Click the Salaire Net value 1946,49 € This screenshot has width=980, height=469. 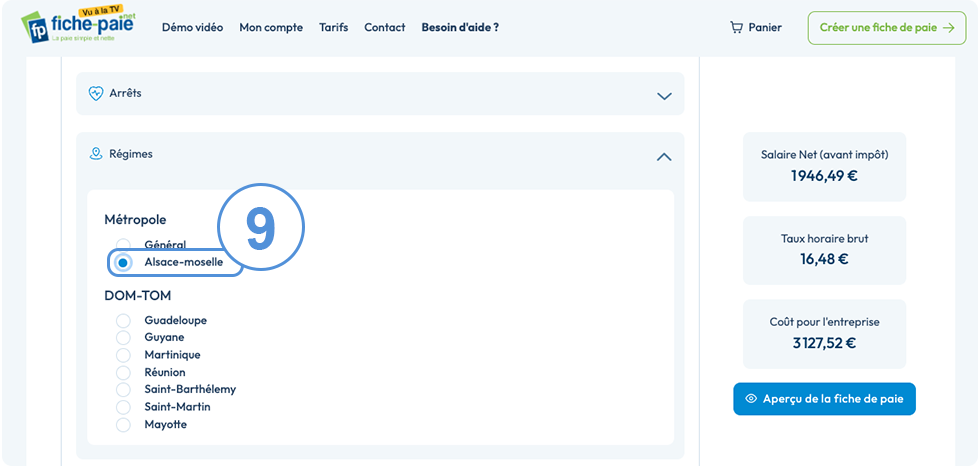pyautogui.click(x=824, y=176)
